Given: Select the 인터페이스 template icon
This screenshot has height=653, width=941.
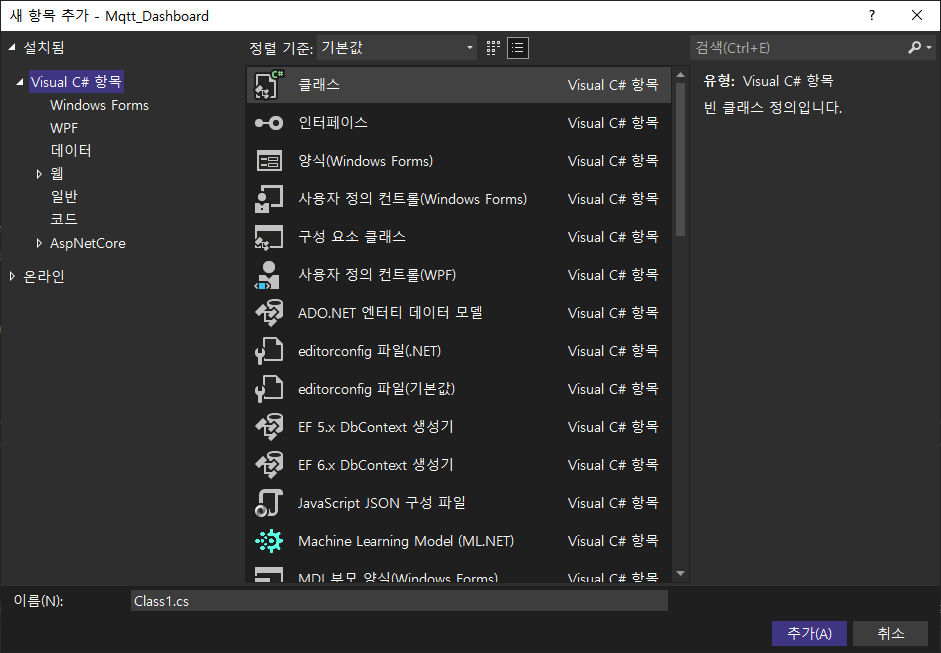Looking at the screenshot, I should pos(268,123).
